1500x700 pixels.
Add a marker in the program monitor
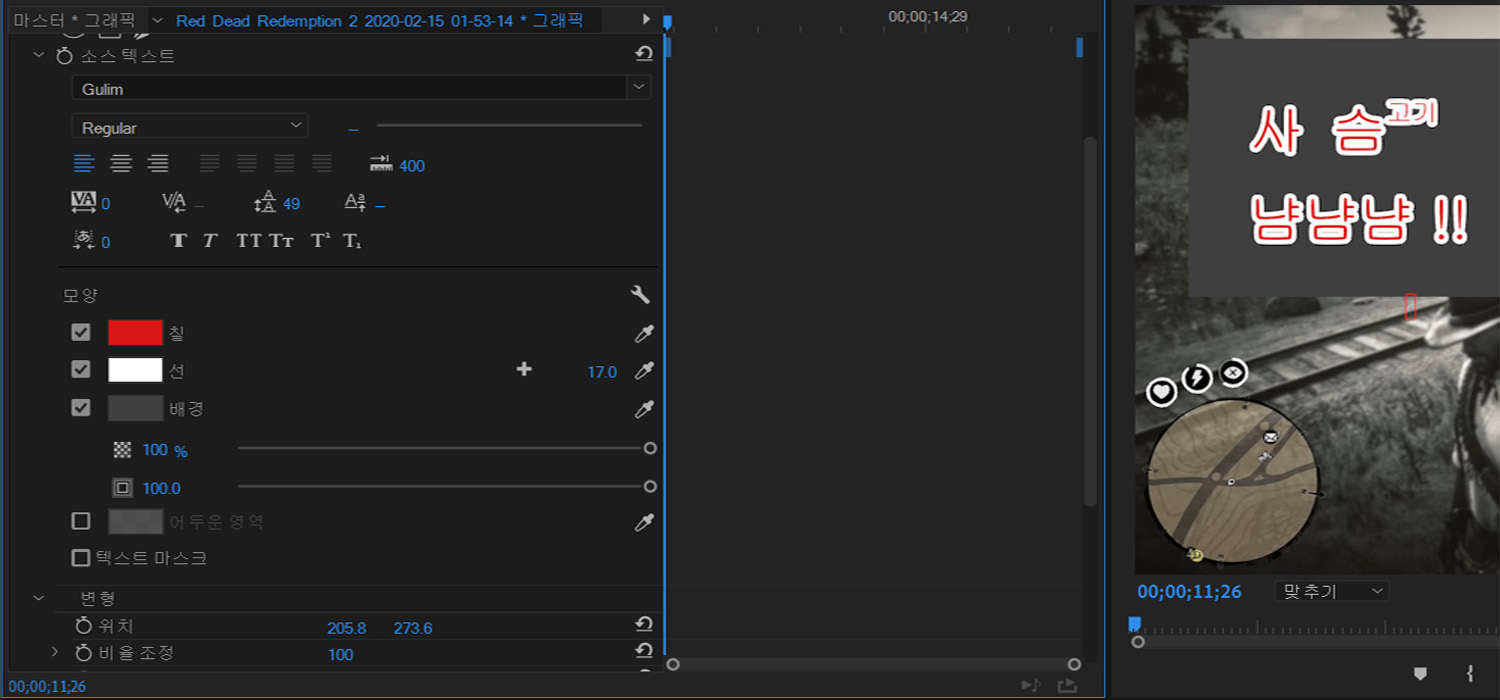pyautogui.click(x=1420, y=673)
